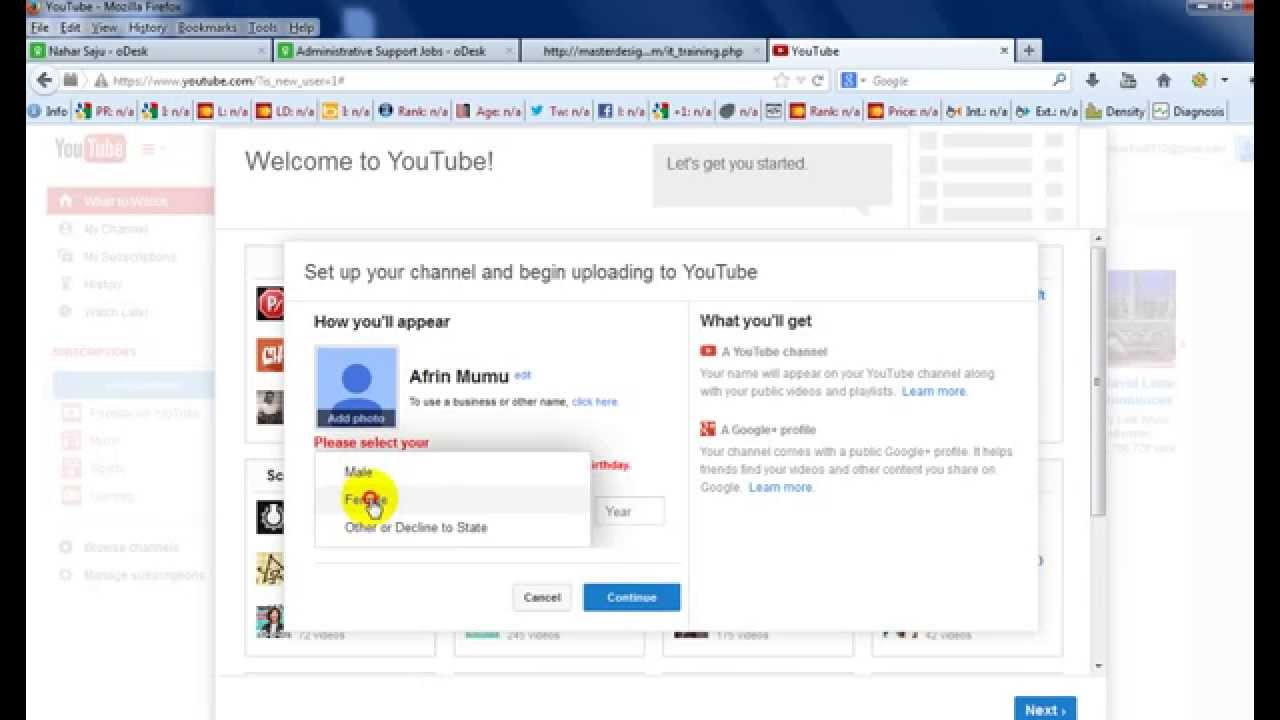
Task: Go to the Firefox home page icon
Action: point(1163,80)
